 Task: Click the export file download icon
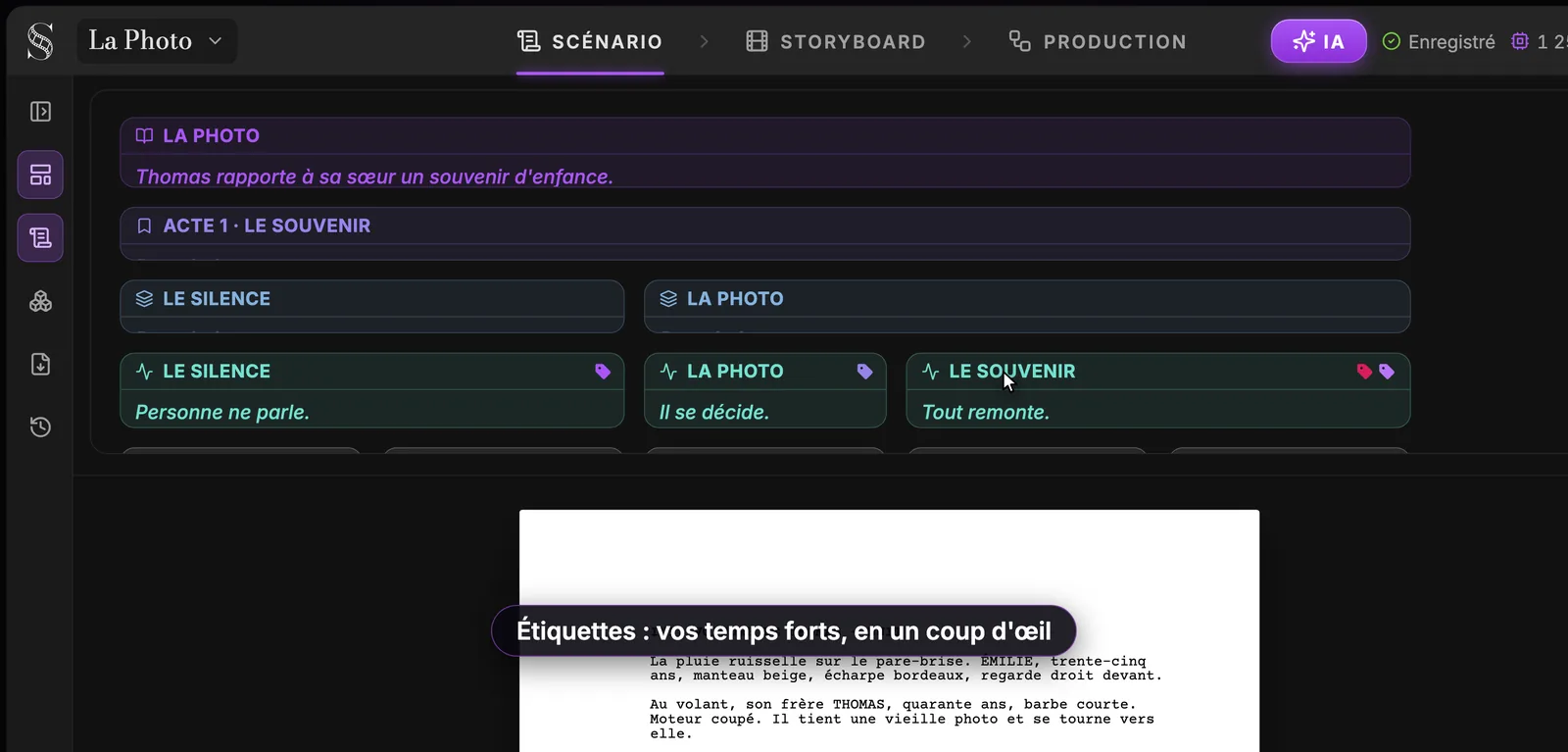pos(40,364)
